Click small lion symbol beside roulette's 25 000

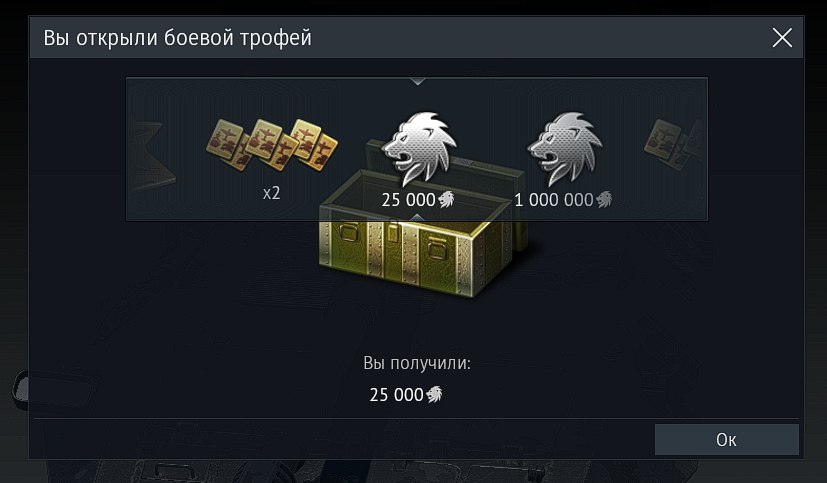[x=446, y=199]
